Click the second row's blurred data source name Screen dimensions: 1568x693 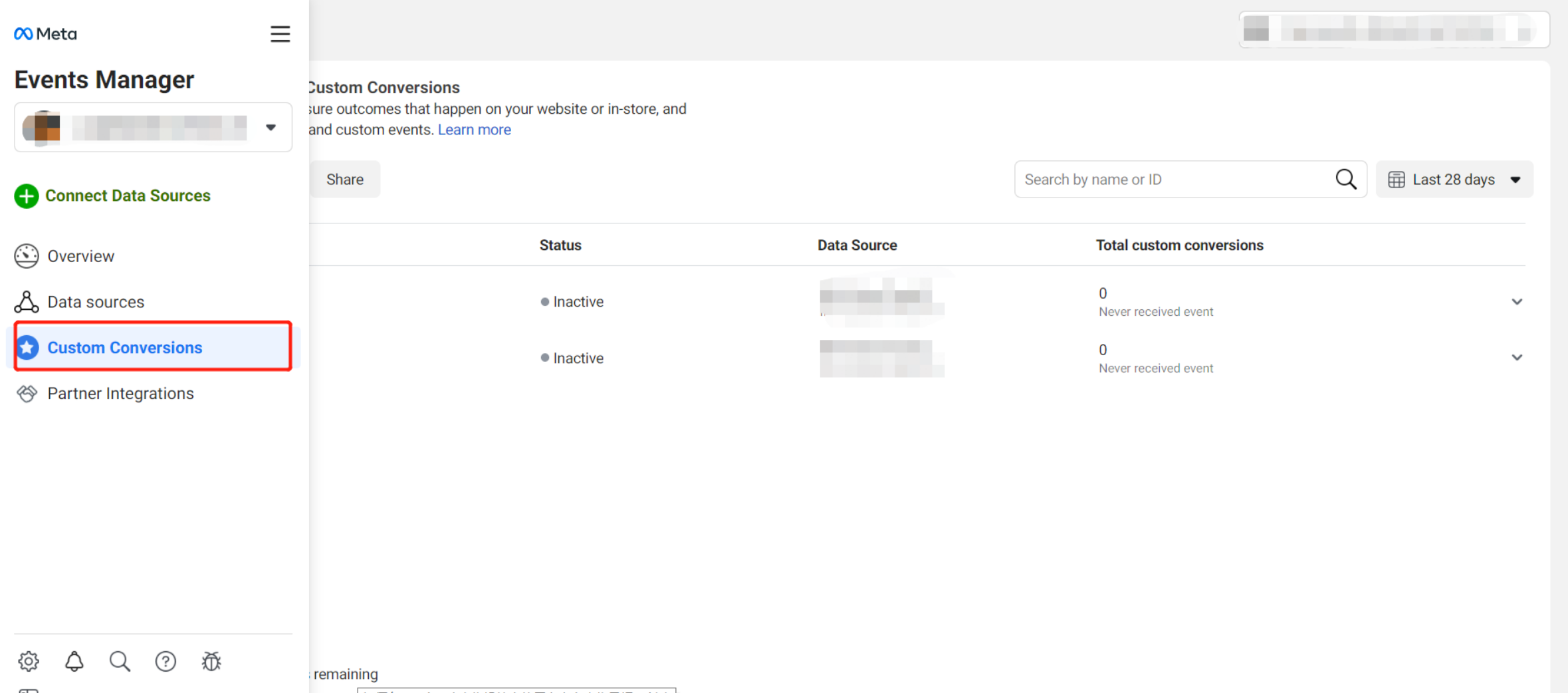tap(881, 358)
